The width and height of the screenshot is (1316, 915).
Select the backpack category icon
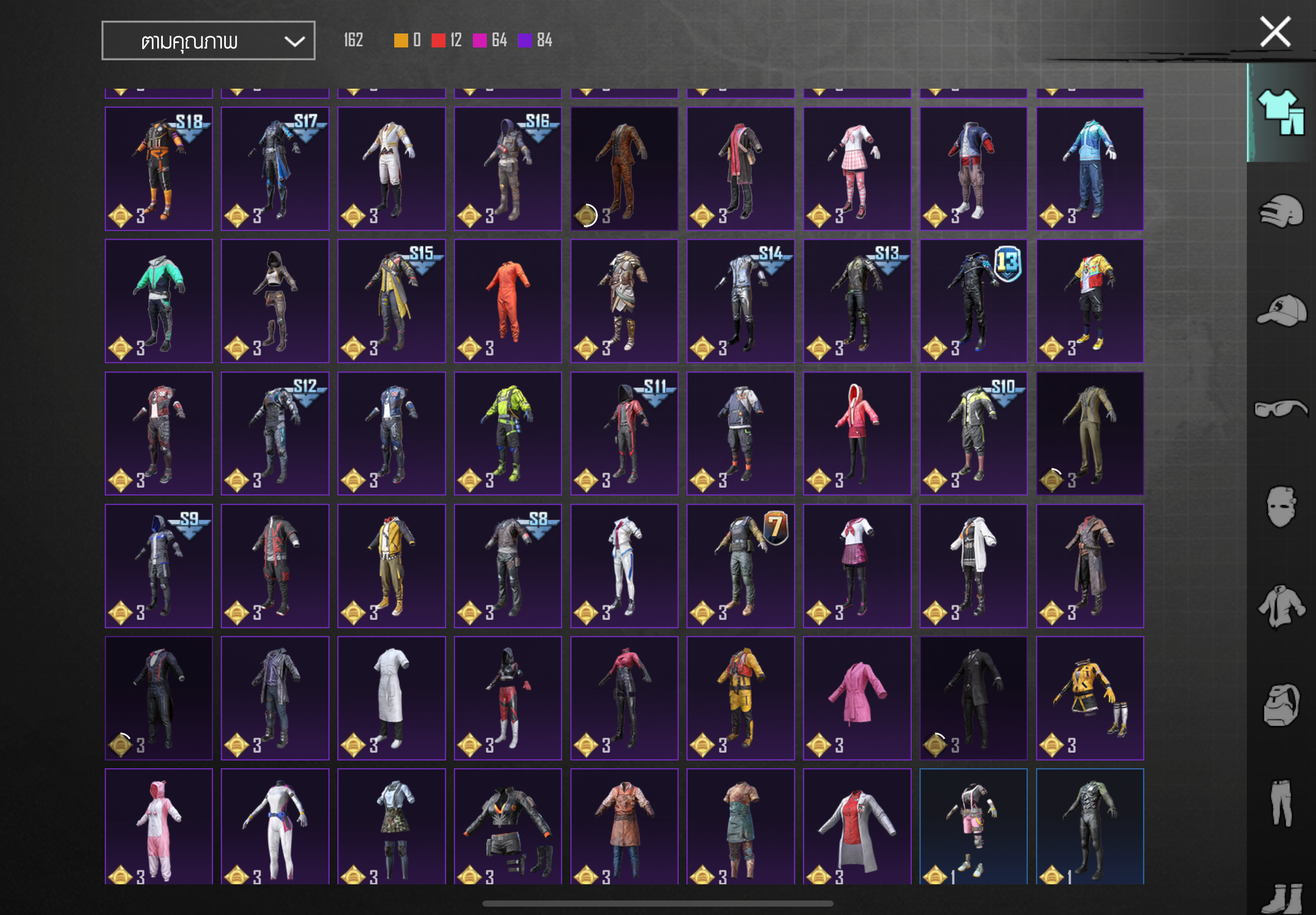click(1281, 705)
